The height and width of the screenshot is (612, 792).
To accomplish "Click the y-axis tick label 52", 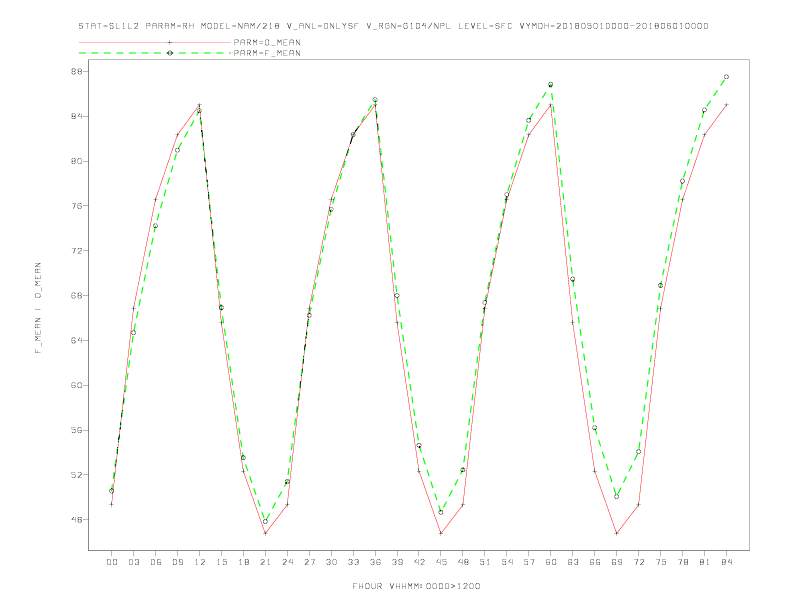I will [77, 475].
